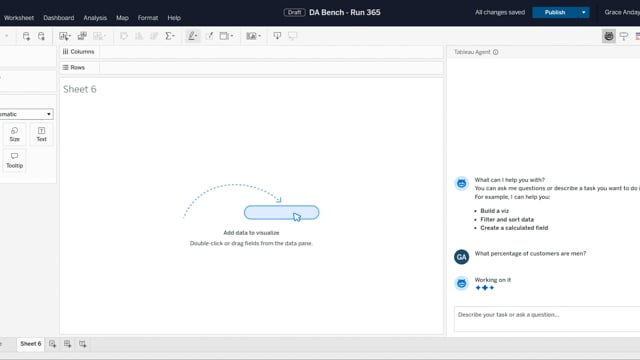Screen dimensions: 640x360
Task: Click the New Worksheet toolbar icon
Action: [63, 36]
